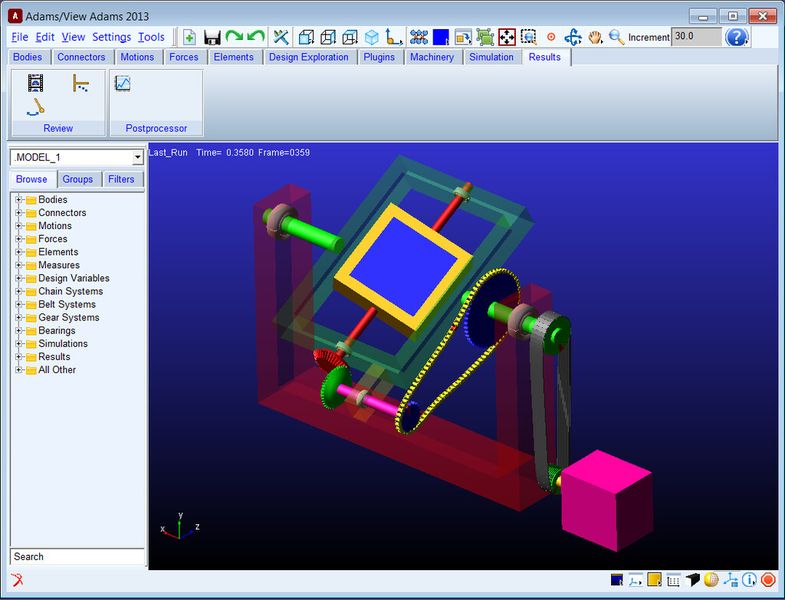
Task: Expand the Bodies tree node
Action: click(18, 200)
